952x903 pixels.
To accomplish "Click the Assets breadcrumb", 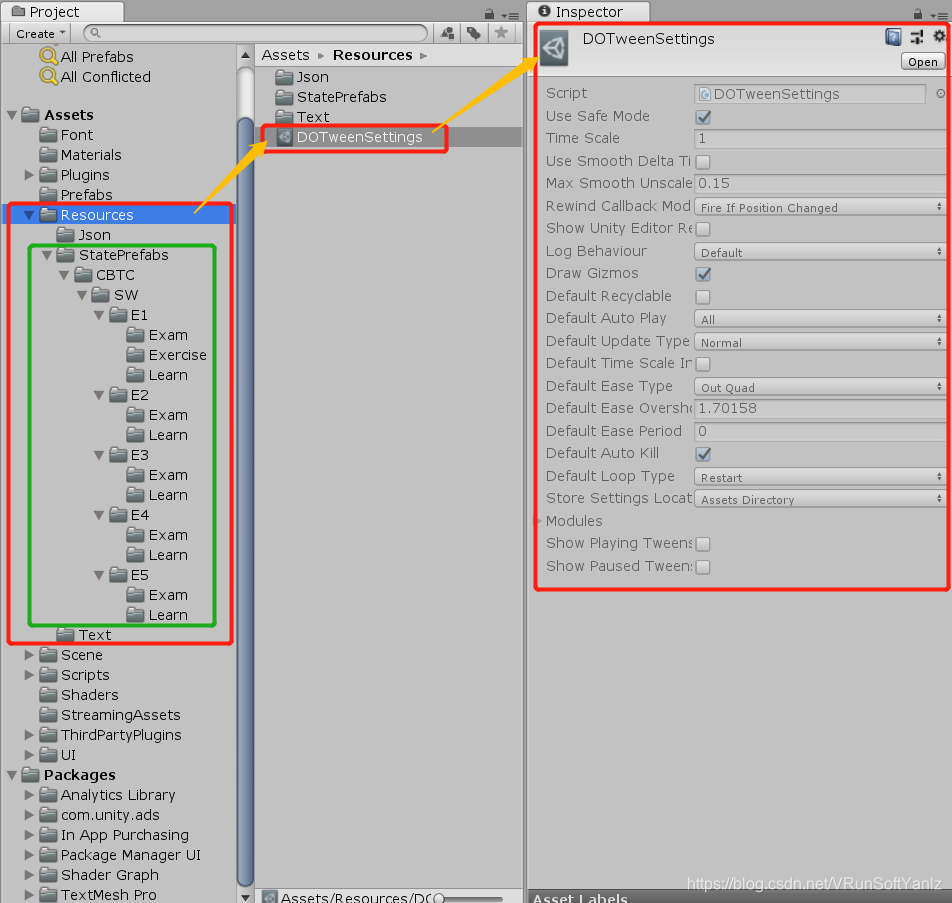I will (x=285, y=55).
